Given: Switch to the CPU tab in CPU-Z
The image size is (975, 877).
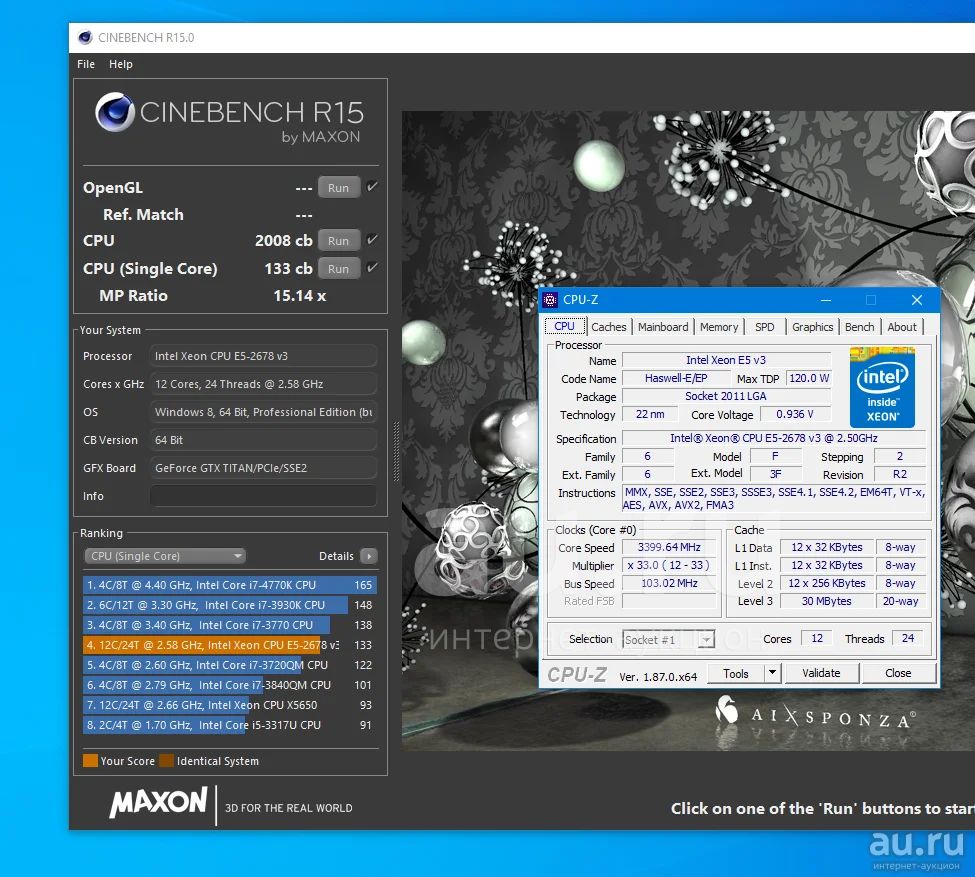Looking at the screenshot, I should pos(565,327).
